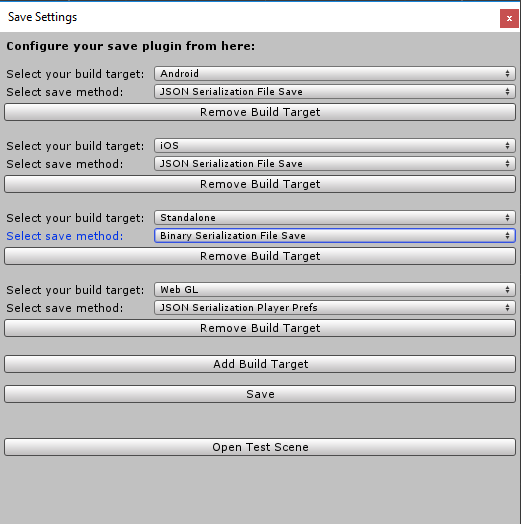Click the blue highlighted 'Select save method' label
Viewport: 521px width, 524px height.
pos(65,236)
